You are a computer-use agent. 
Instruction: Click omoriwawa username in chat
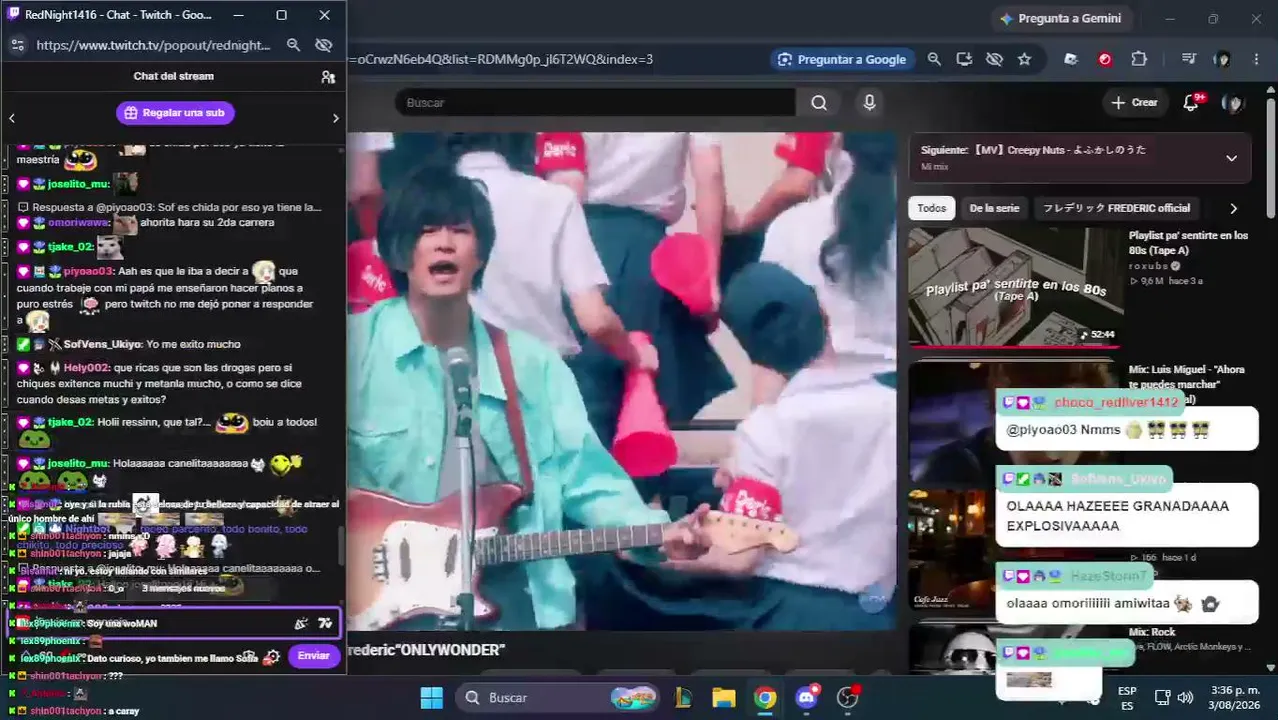[78, 222]
